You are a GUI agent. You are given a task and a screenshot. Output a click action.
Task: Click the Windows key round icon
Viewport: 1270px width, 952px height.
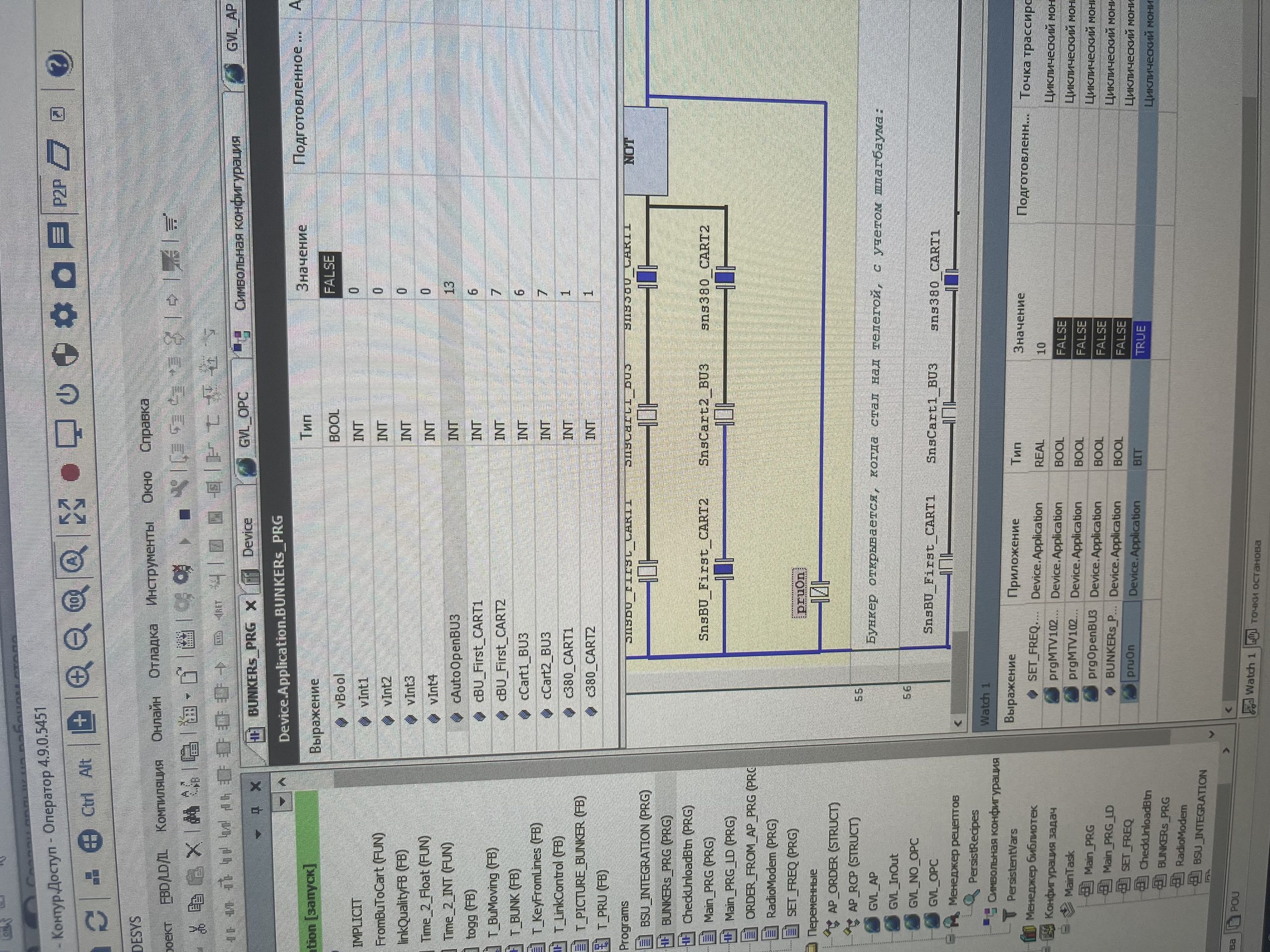(90, 840)
